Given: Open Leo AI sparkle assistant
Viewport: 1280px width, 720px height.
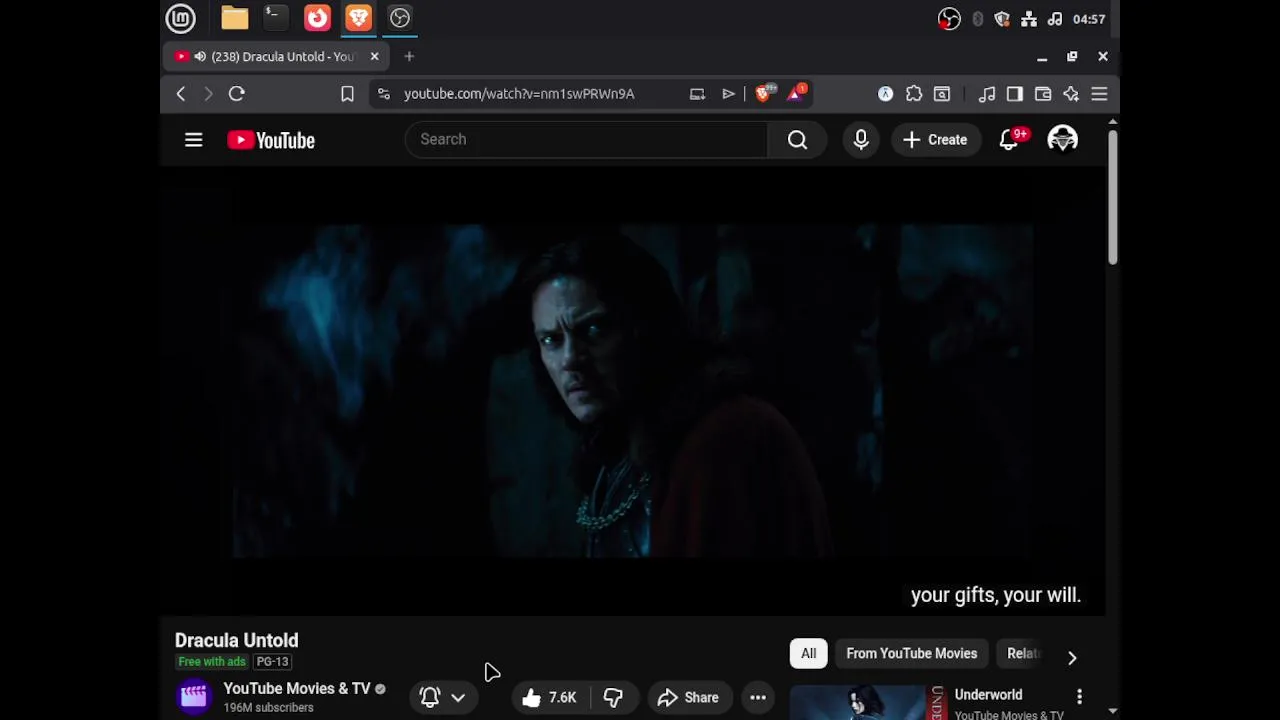Looking at the screenshot, I should (1071, 94).
